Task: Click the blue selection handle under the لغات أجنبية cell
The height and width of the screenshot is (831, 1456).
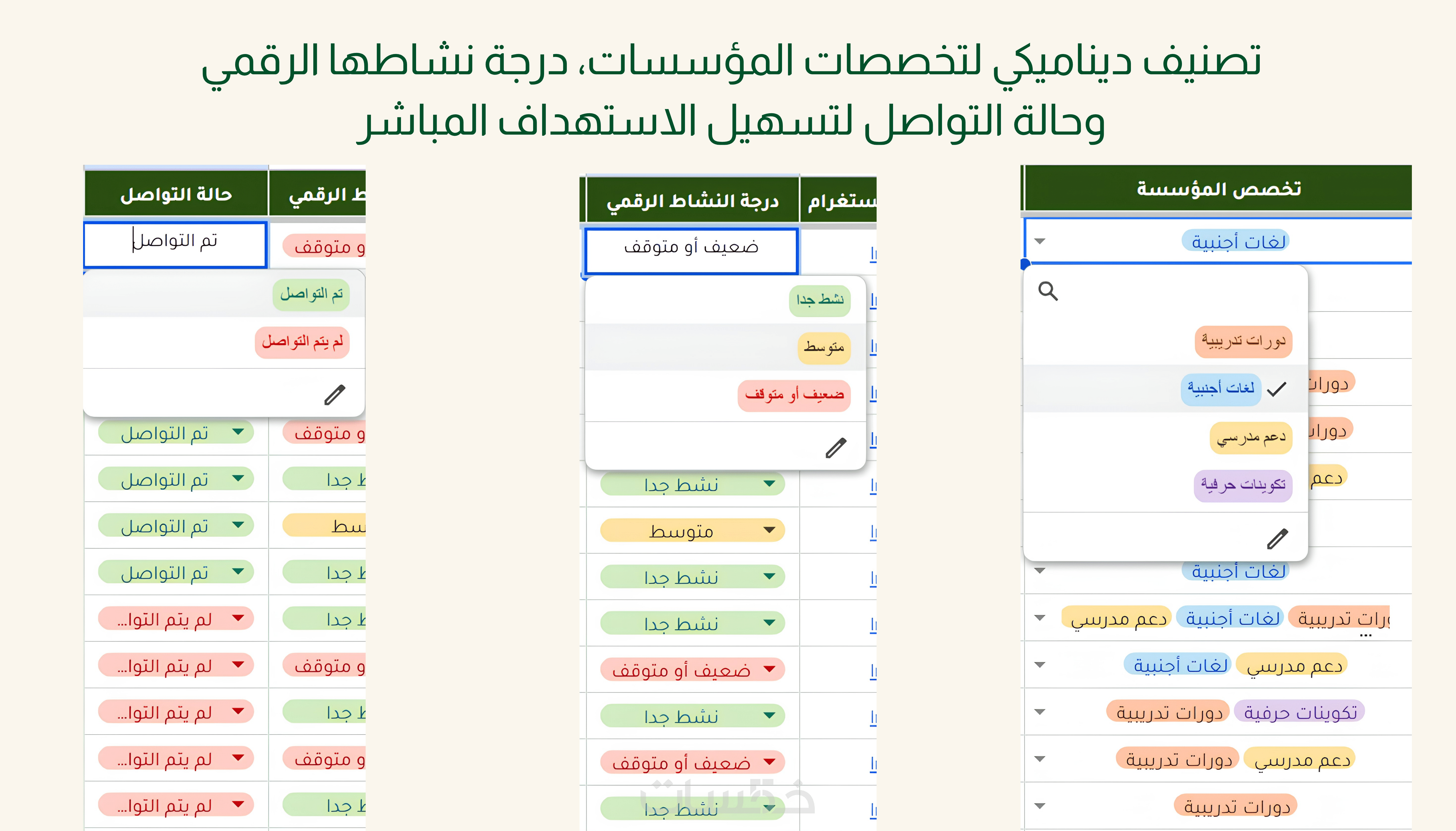Action: click(1025, 264)
